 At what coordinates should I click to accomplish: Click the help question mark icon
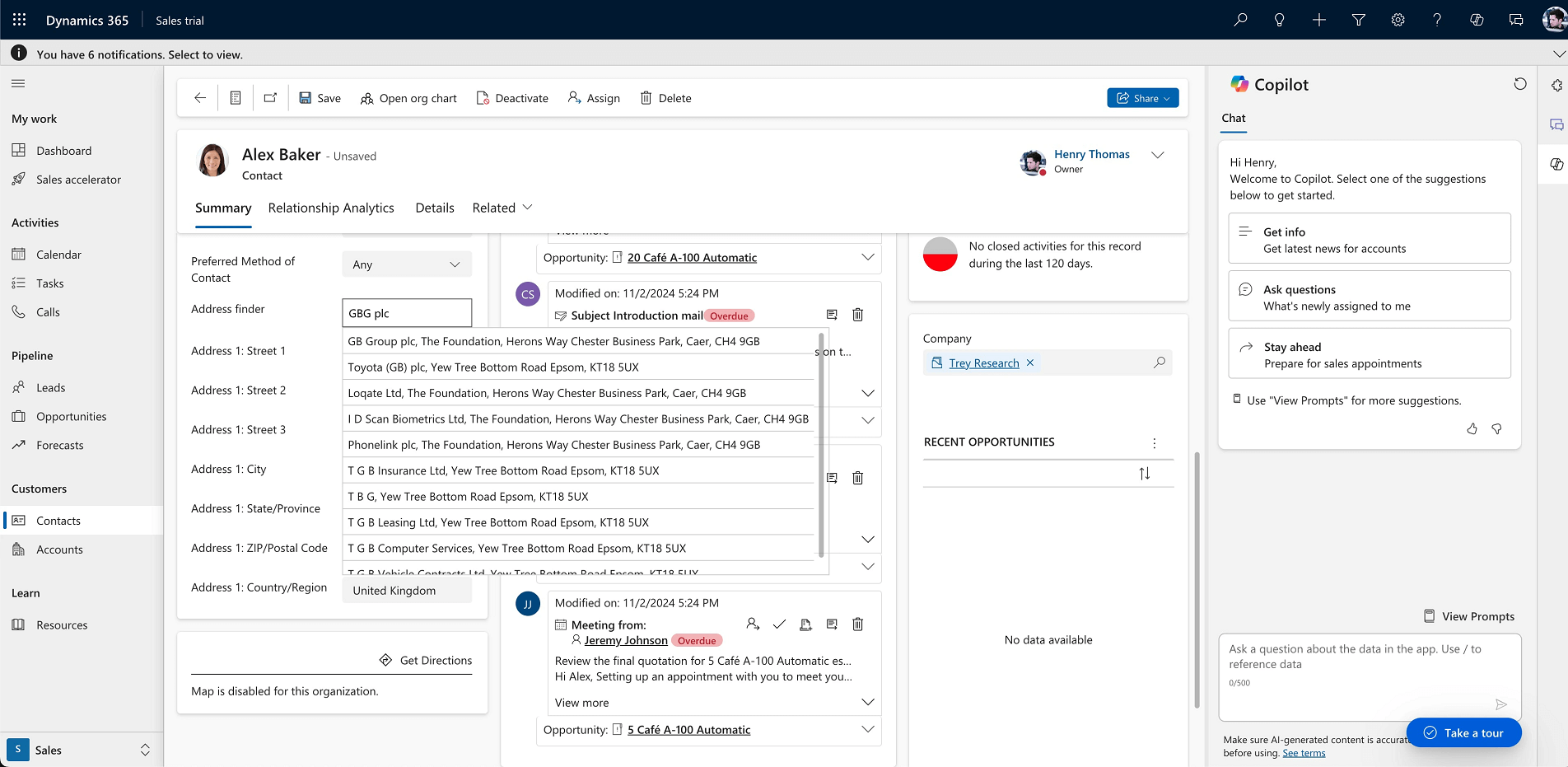tap(1437, 20)
